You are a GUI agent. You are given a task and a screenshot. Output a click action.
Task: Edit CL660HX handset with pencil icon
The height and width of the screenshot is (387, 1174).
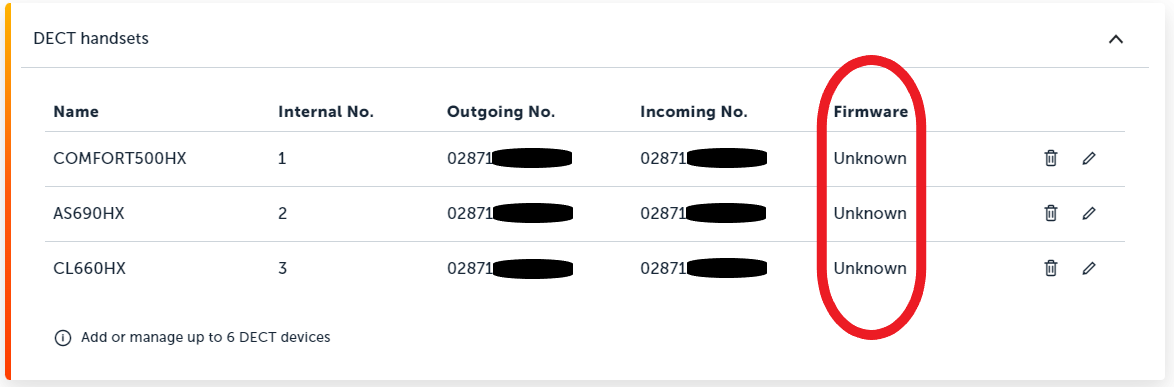click(x=1089, y=268)
